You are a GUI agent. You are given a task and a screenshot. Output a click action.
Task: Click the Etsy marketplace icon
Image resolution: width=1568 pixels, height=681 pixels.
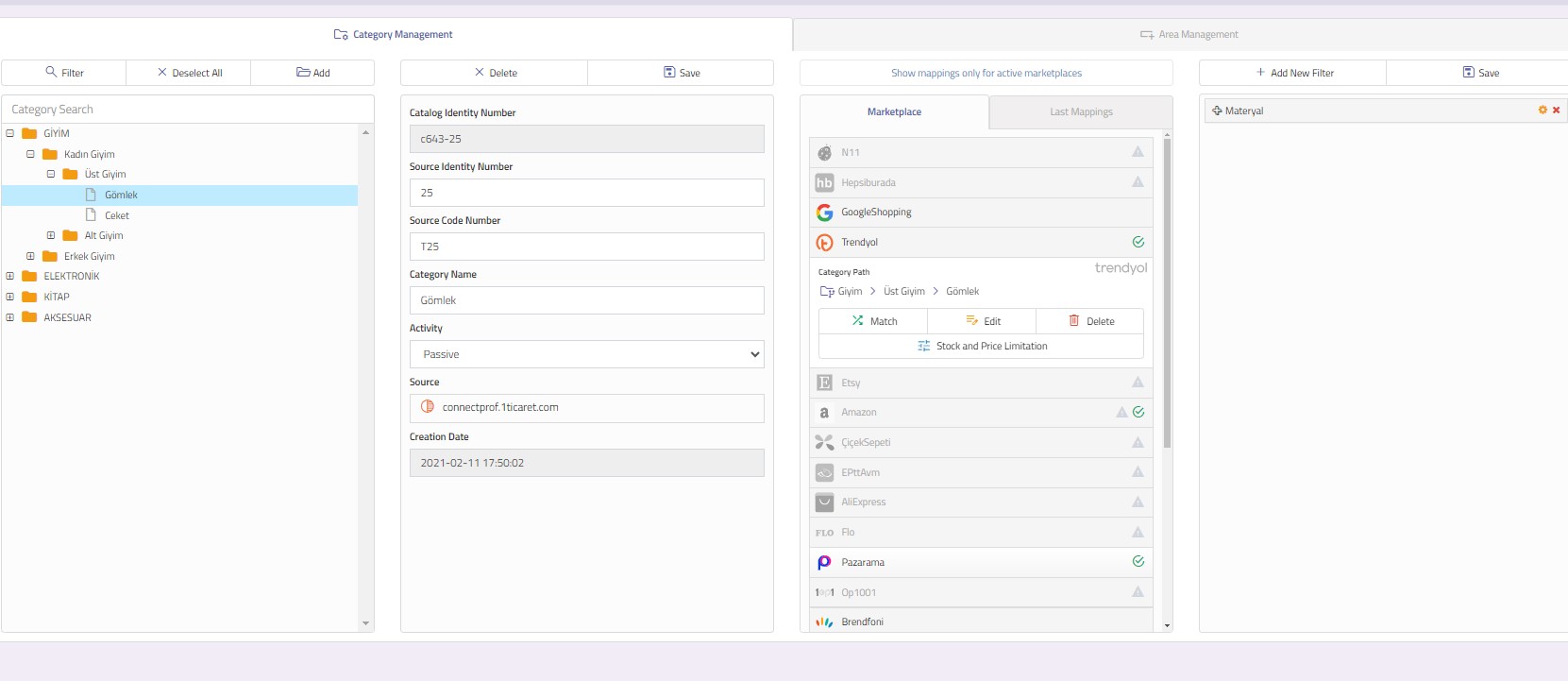click(x=824, y=383)
